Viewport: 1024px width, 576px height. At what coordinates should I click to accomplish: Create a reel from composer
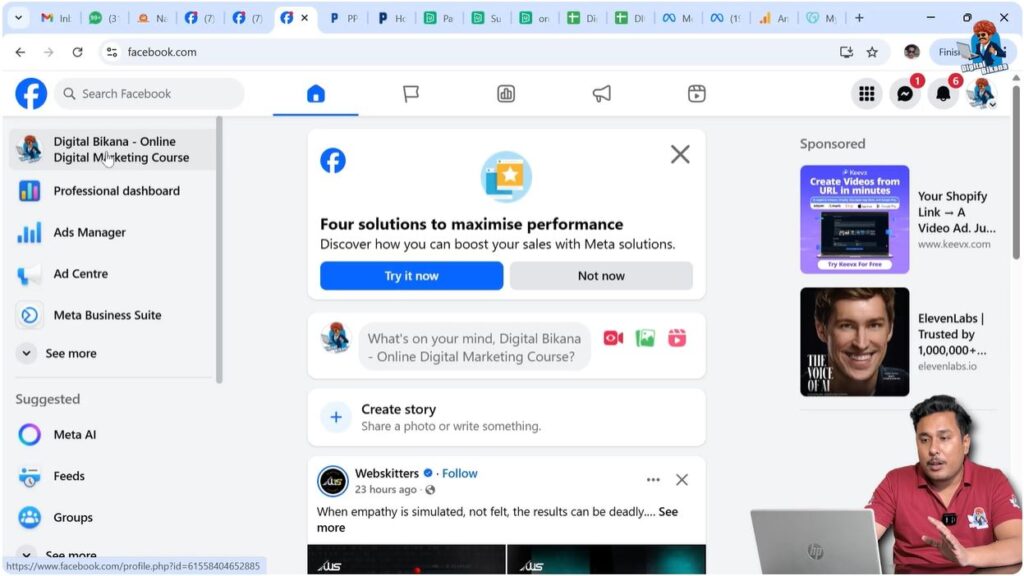pyautogui.click(x=677, y=338)
